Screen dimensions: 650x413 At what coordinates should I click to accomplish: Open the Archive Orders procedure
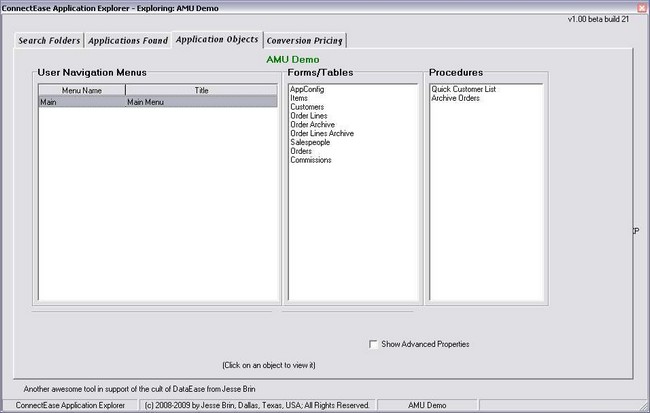[x=455, y=98]
